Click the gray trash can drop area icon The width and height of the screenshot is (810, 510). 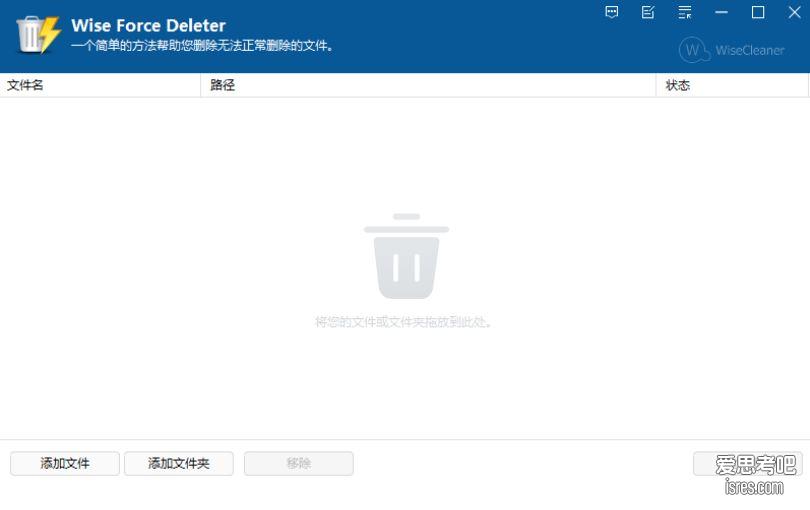(407, 256)
